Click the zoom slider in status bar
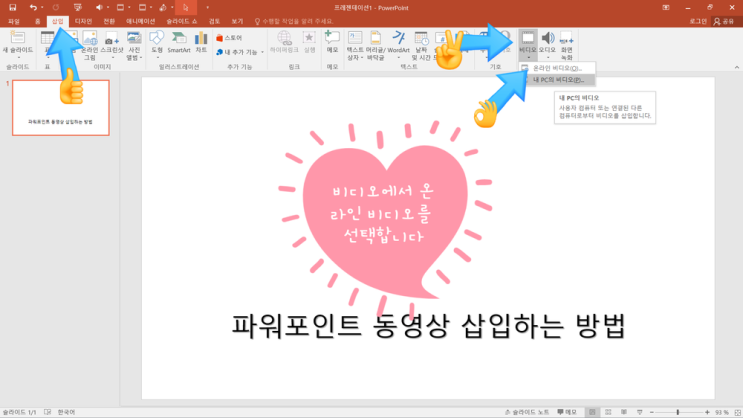Image resolution: width=743 pixels, height=418 pixels. pyautogui.click(x=679, y=412)
